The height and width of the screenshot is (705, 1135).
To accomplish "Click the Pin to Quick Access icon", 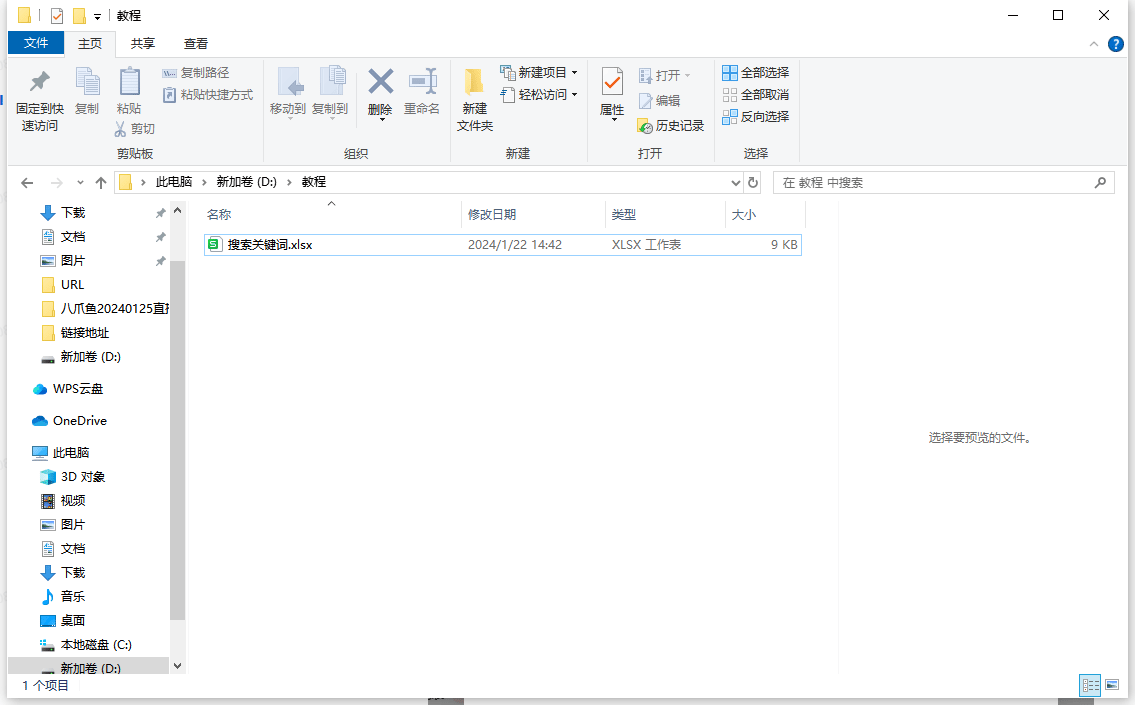I will click(x=39, y=82).
